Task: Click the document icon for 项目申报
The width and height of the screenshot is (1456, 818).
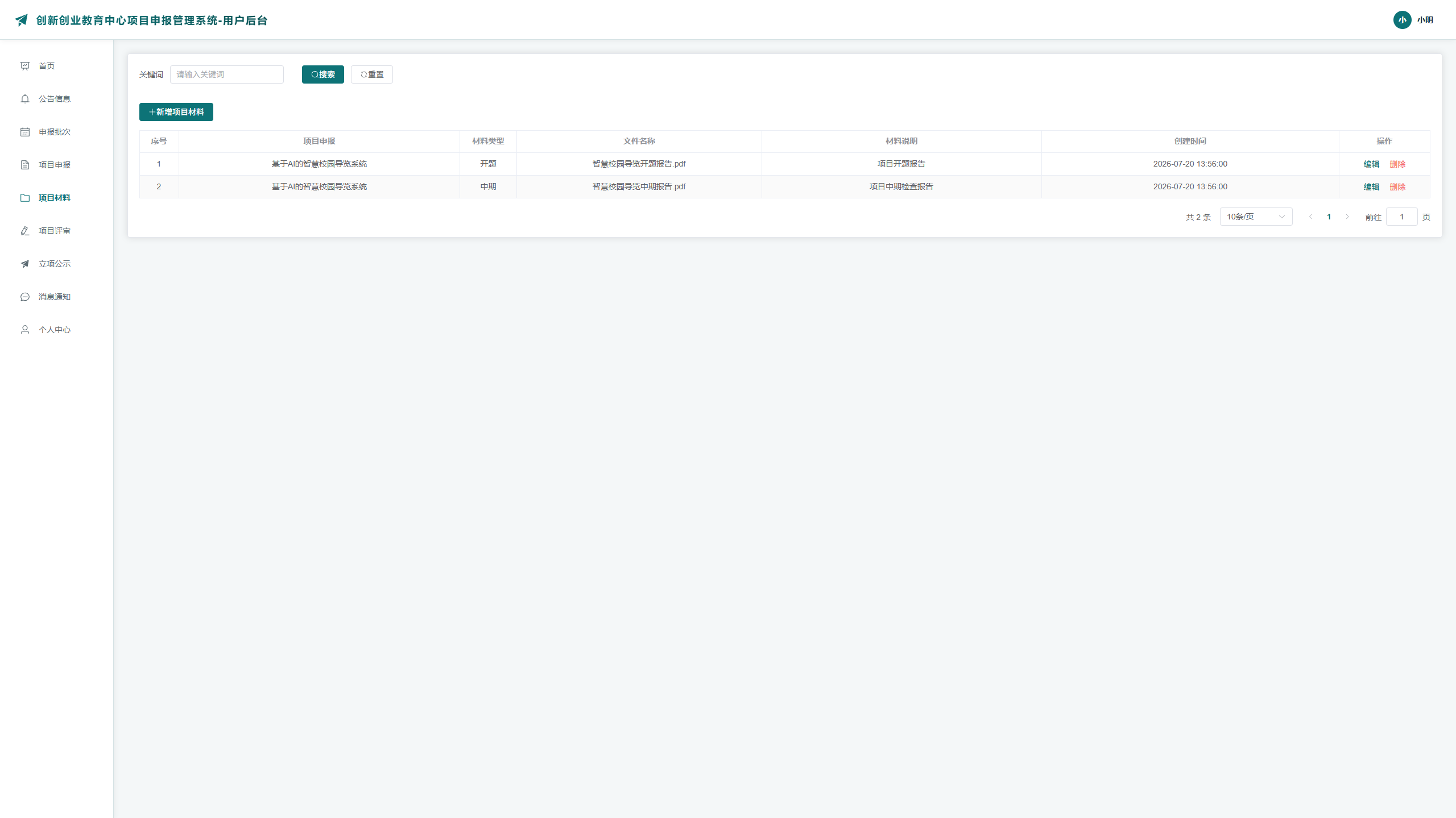Action: (x=25, y=165)
